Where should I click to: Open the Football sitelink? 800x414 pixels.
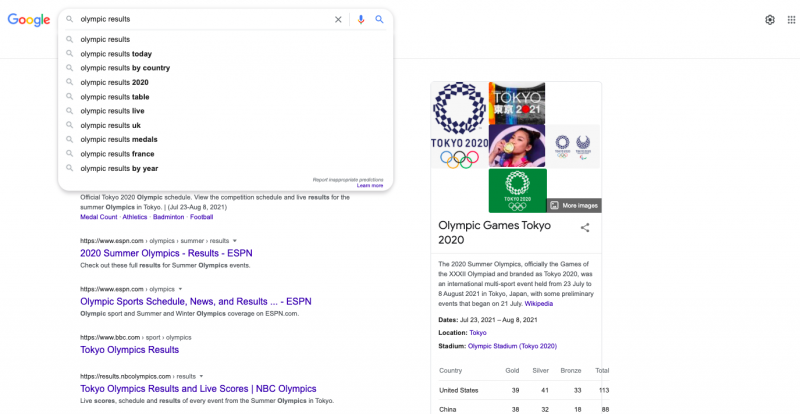click(202, 217)
